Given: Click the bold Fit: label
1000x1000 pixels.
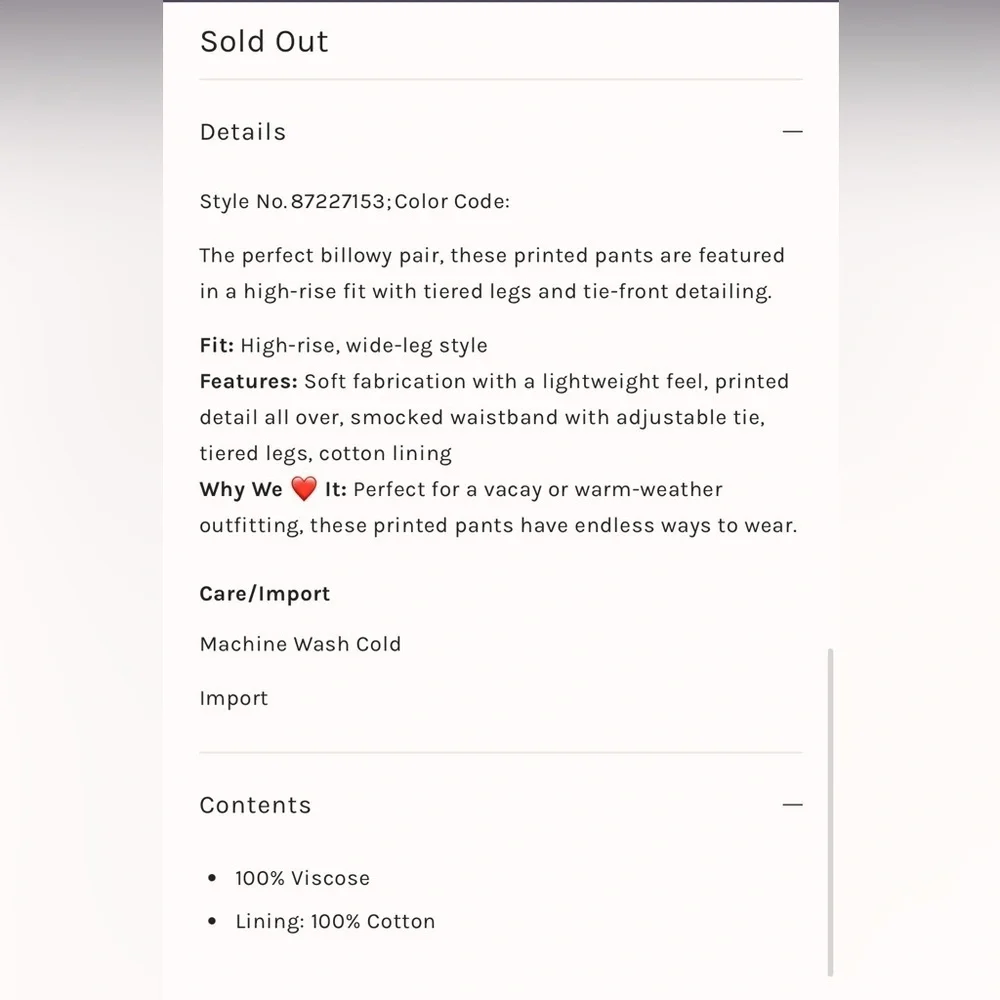Looking at the screenshot, I should pyautogui.click(x=217, y=345).
